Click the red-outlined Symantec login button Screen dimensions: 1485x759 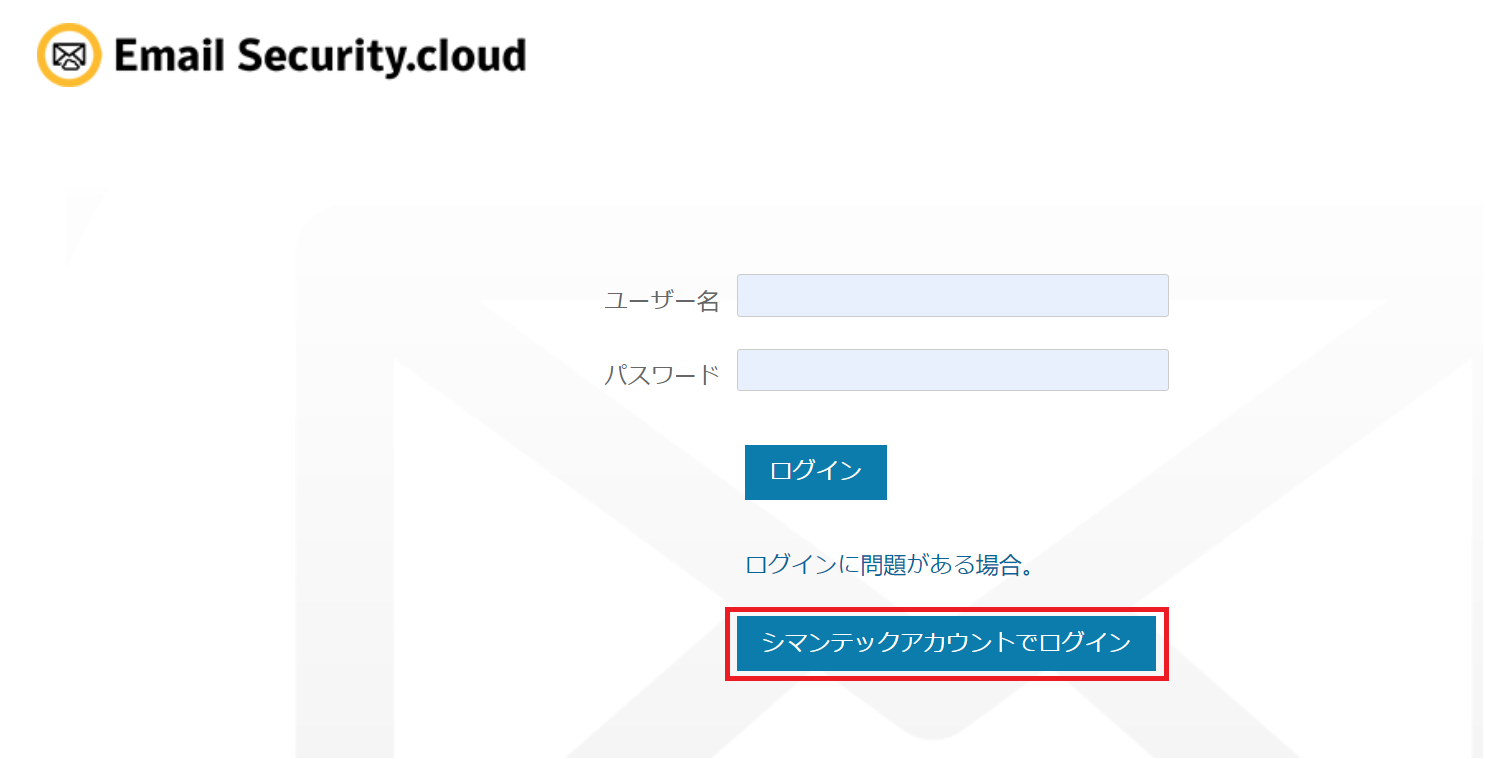(x=946, y=643)
